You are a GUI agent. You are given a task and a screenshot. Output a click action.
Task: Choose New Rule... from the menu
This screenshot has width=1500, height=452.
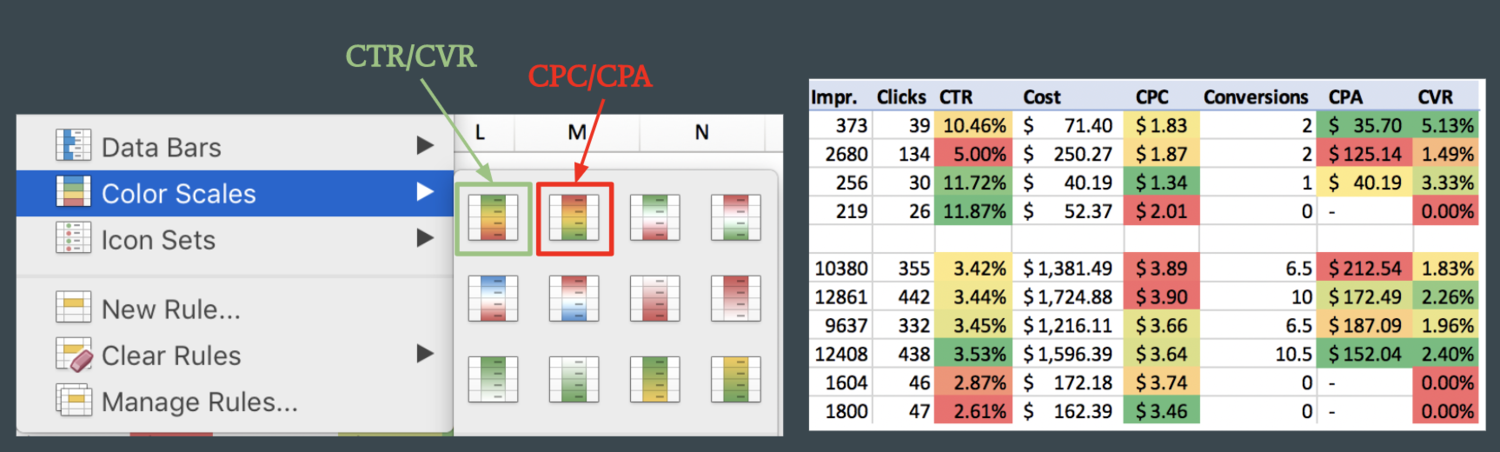pyautogui.click(x=235, y=309)
